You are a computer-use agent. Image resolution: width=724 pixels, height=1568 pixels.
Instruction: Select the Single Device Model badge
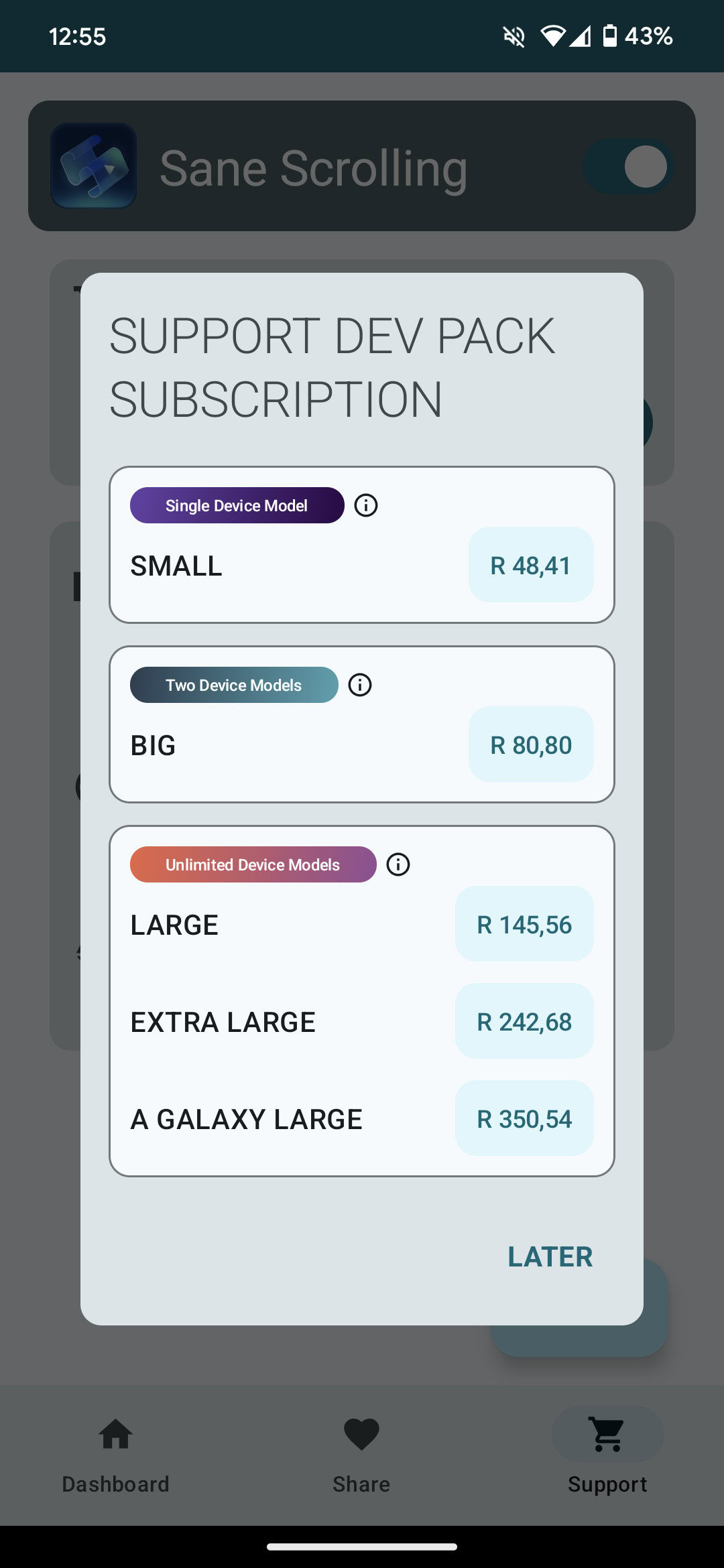[237, 505]
